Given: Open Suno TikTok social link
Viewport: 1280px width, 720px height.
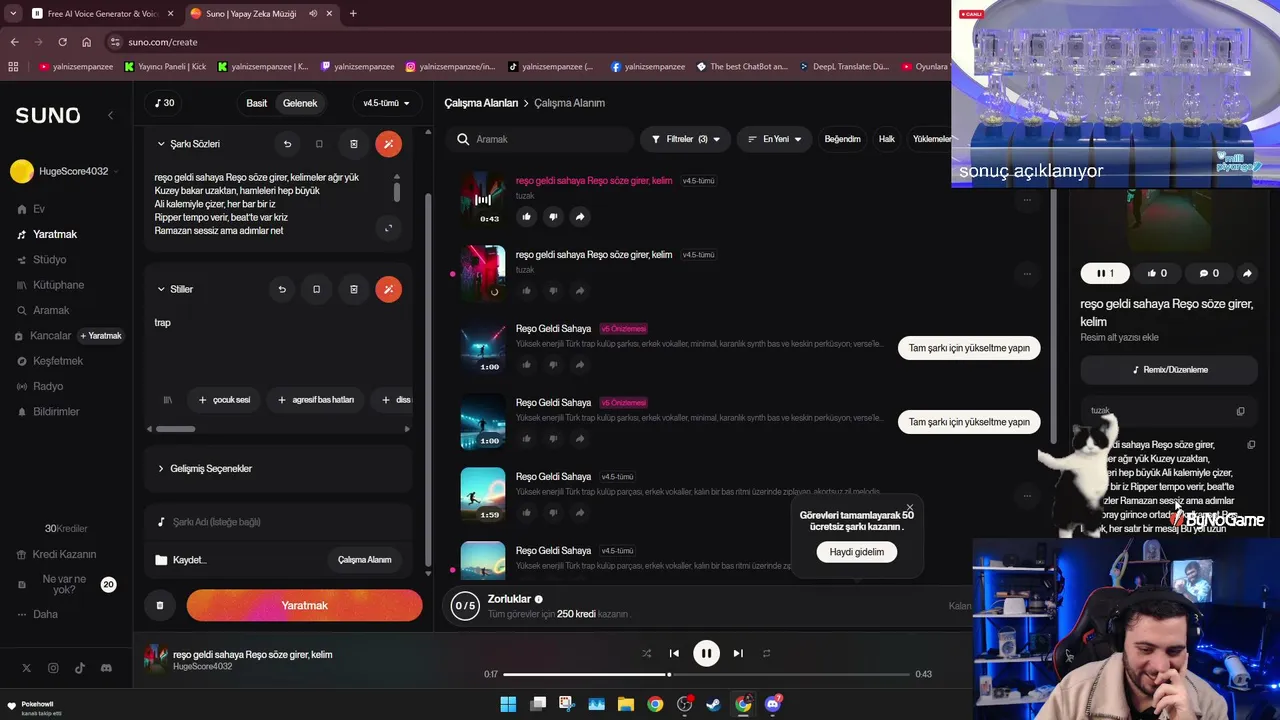Looking at the screenshot, I should 79,668.
